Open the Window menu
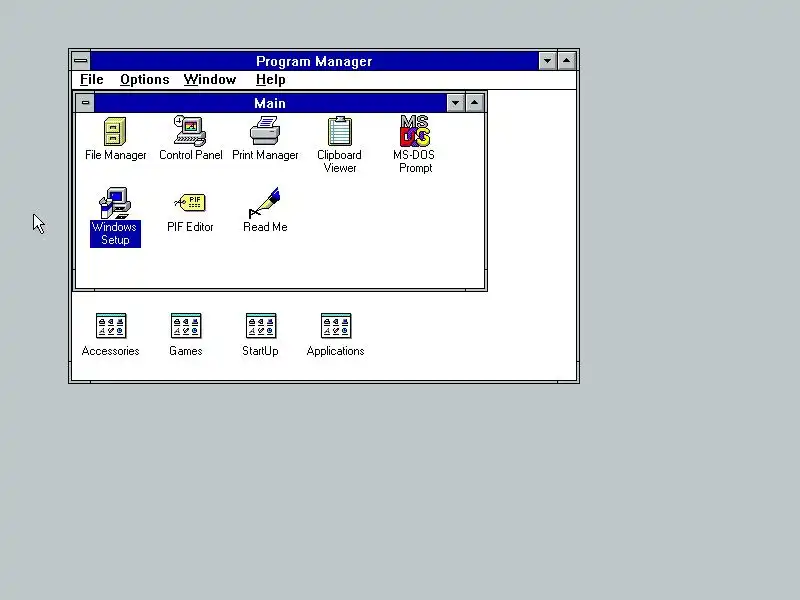The width and height of the screenshot is (800, 600). tap(210, 80)
